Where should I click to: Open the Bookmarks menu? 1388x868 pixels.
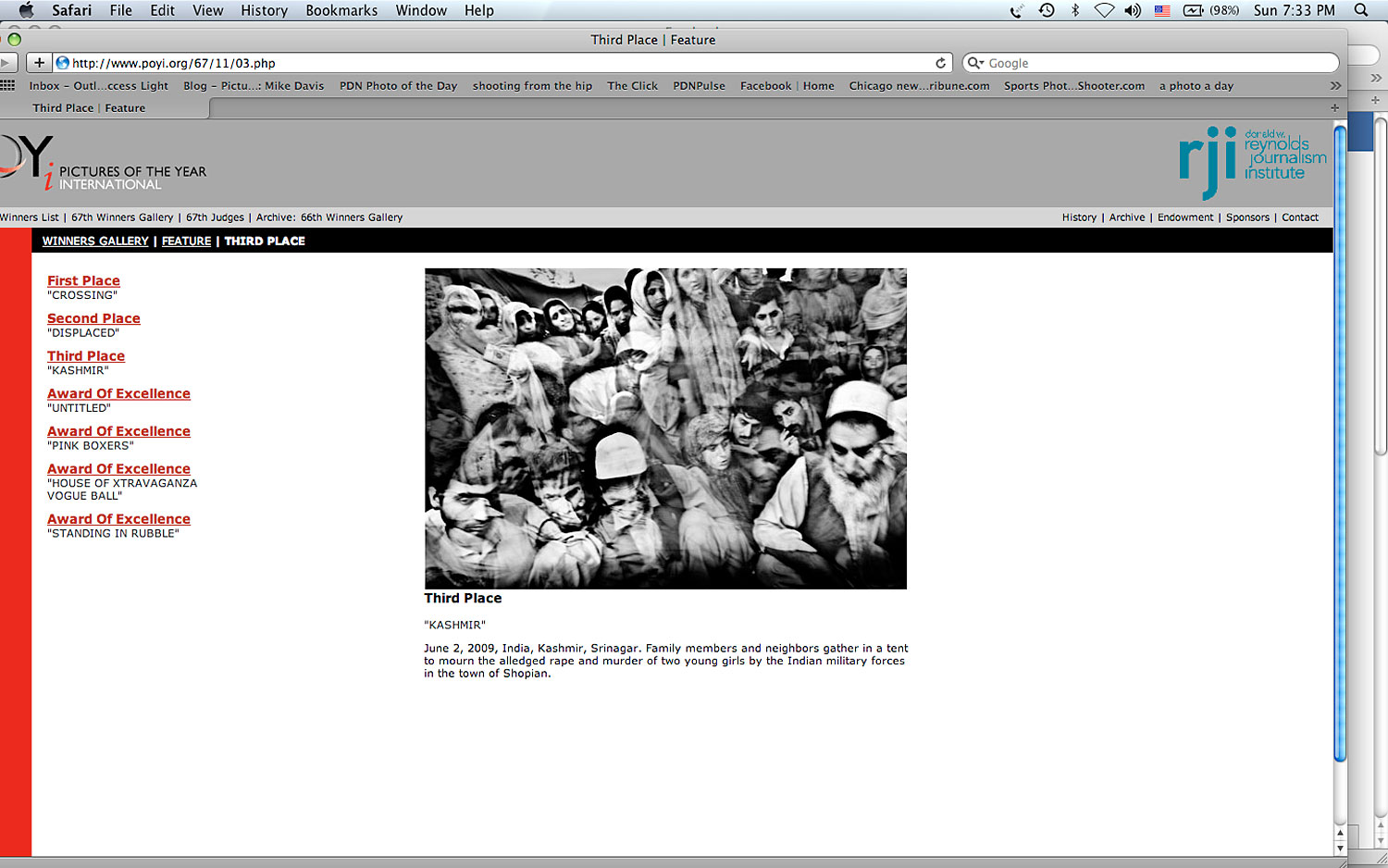coord(341,10)
